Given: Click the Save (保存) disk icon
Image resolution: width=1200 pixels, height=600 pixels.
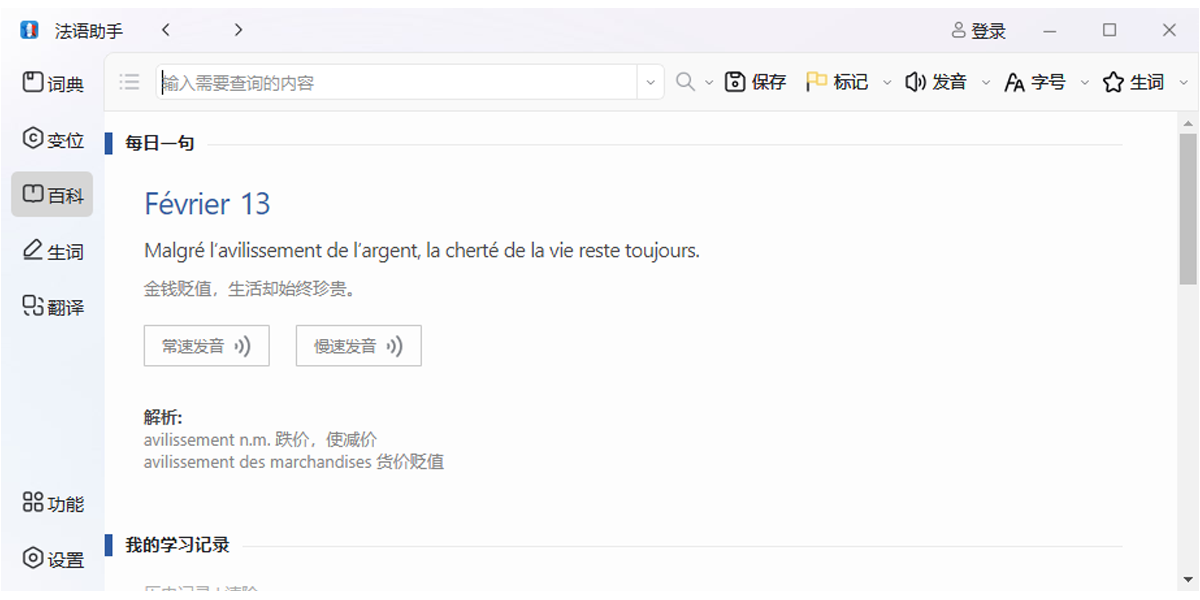Looking at the screenshot, I should pos(736,82).
